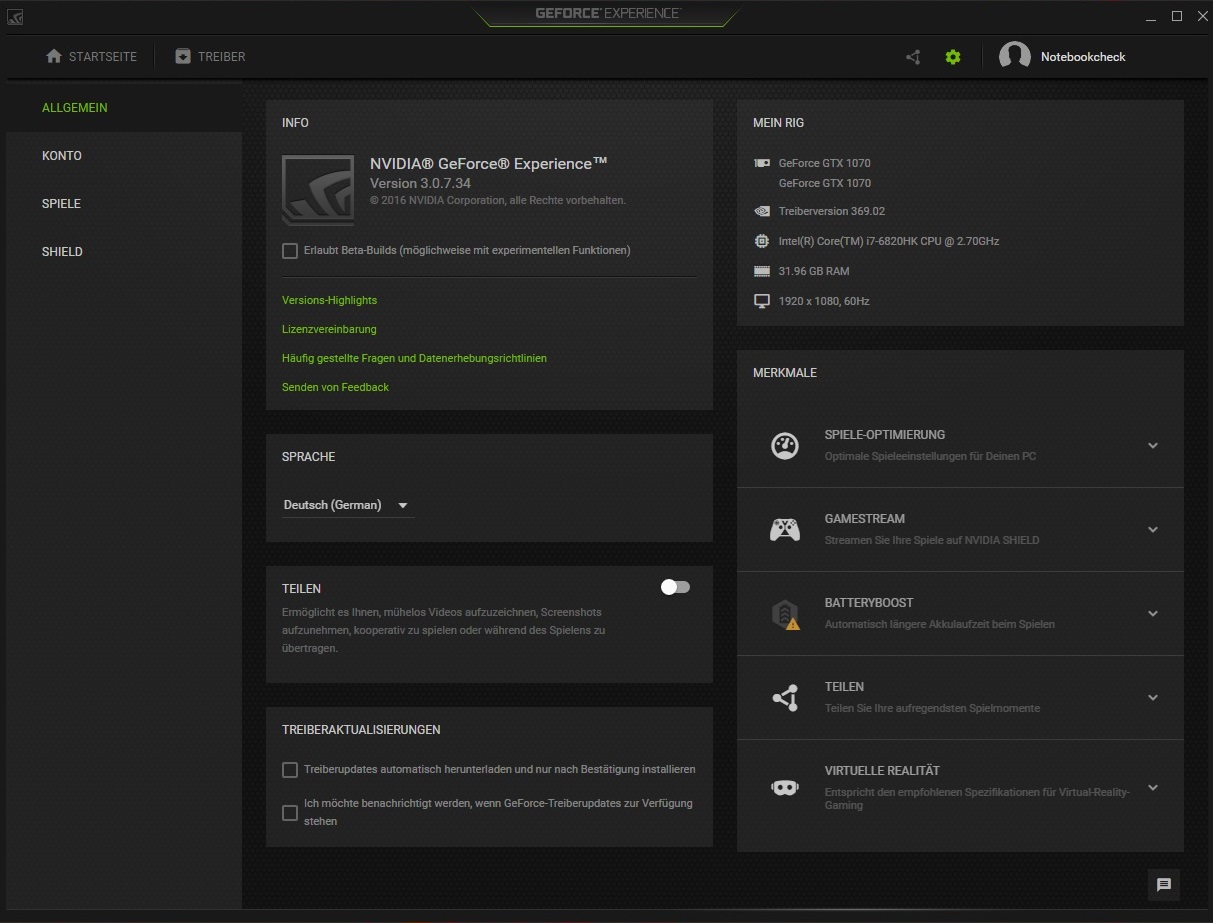Enable the Beta-Builds checkbox
Viewport: 1213px width, 923px height.
click(x=290, y=251)
